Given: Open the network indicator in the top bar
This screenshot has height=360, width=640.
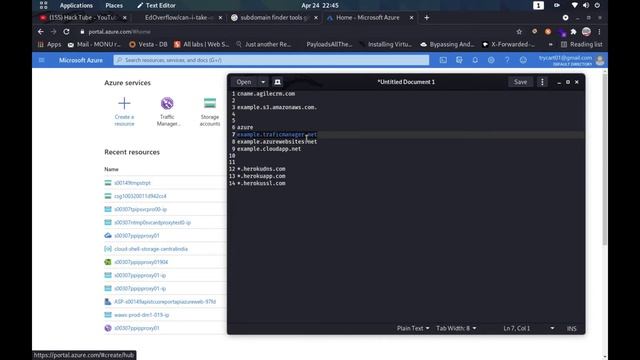Looking at the screenshot, I should tap(575, 5).
